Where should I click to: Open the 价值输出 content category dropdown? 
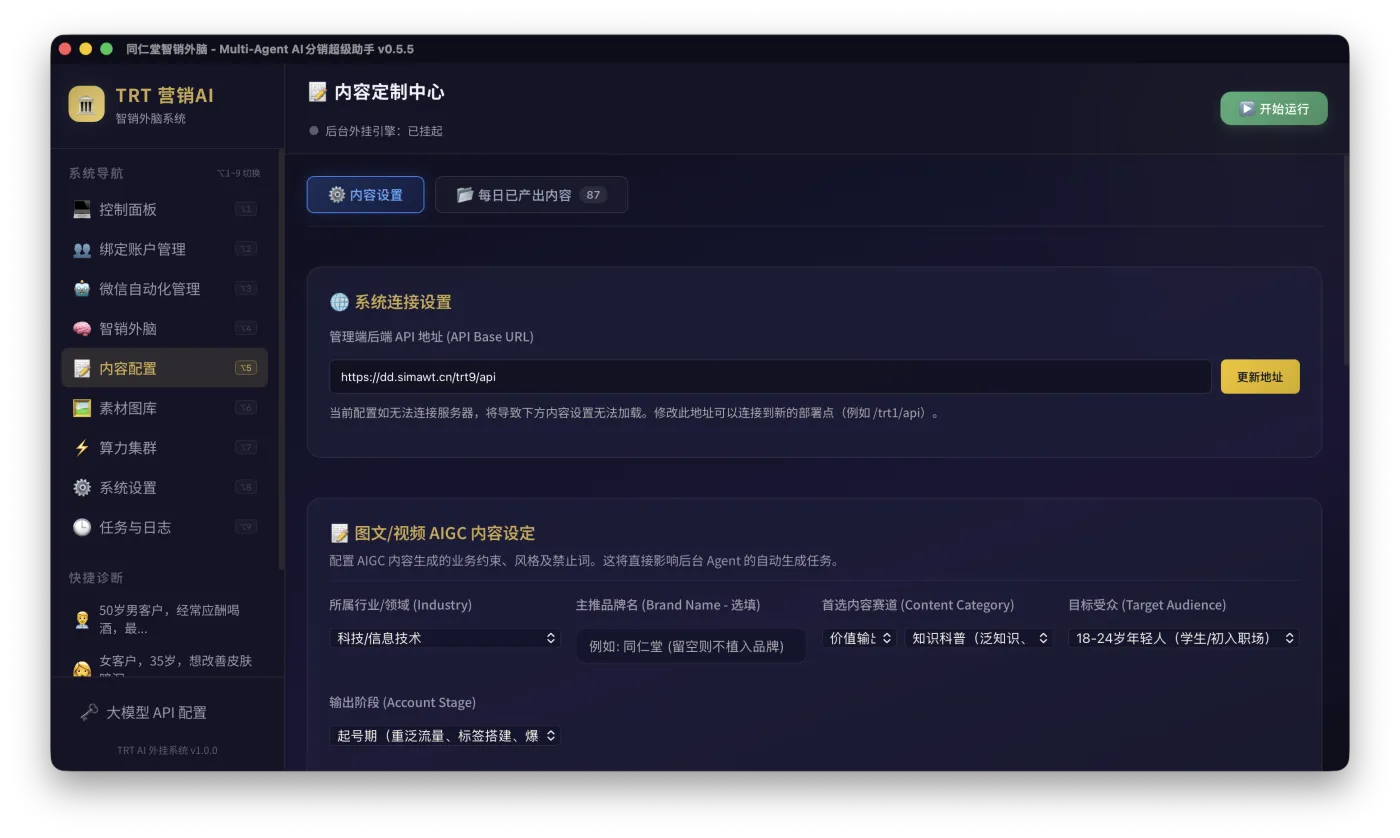click(860, 638)
